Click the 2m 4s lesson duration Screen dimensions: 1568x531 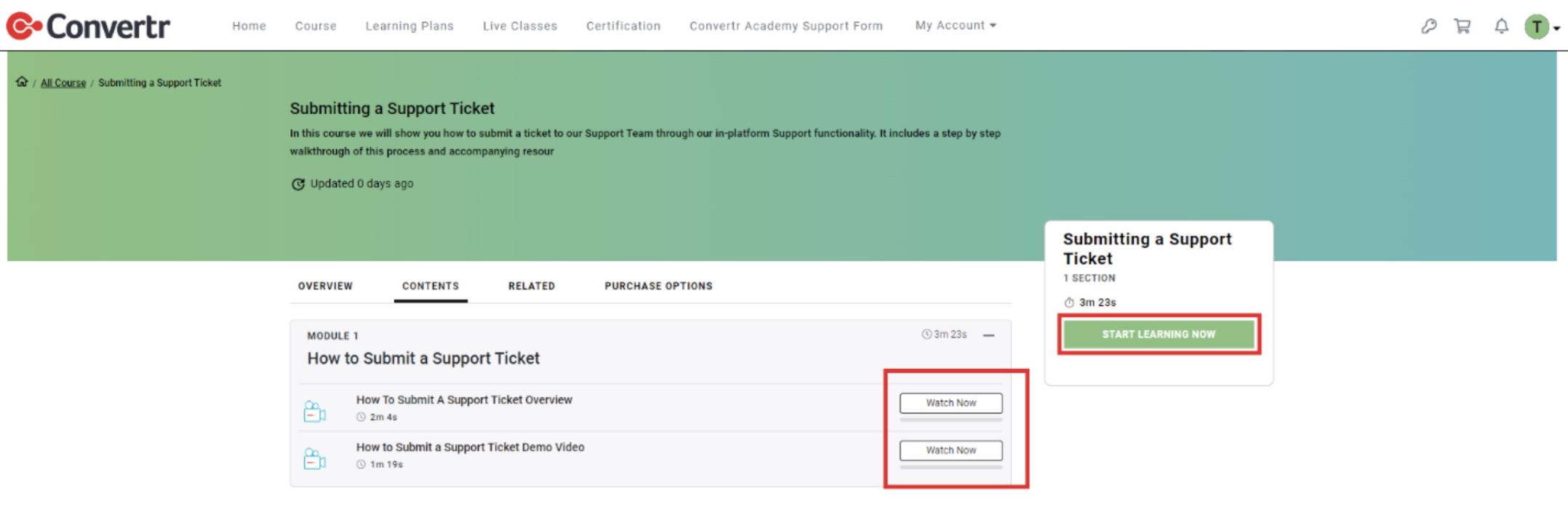point(383,418)
